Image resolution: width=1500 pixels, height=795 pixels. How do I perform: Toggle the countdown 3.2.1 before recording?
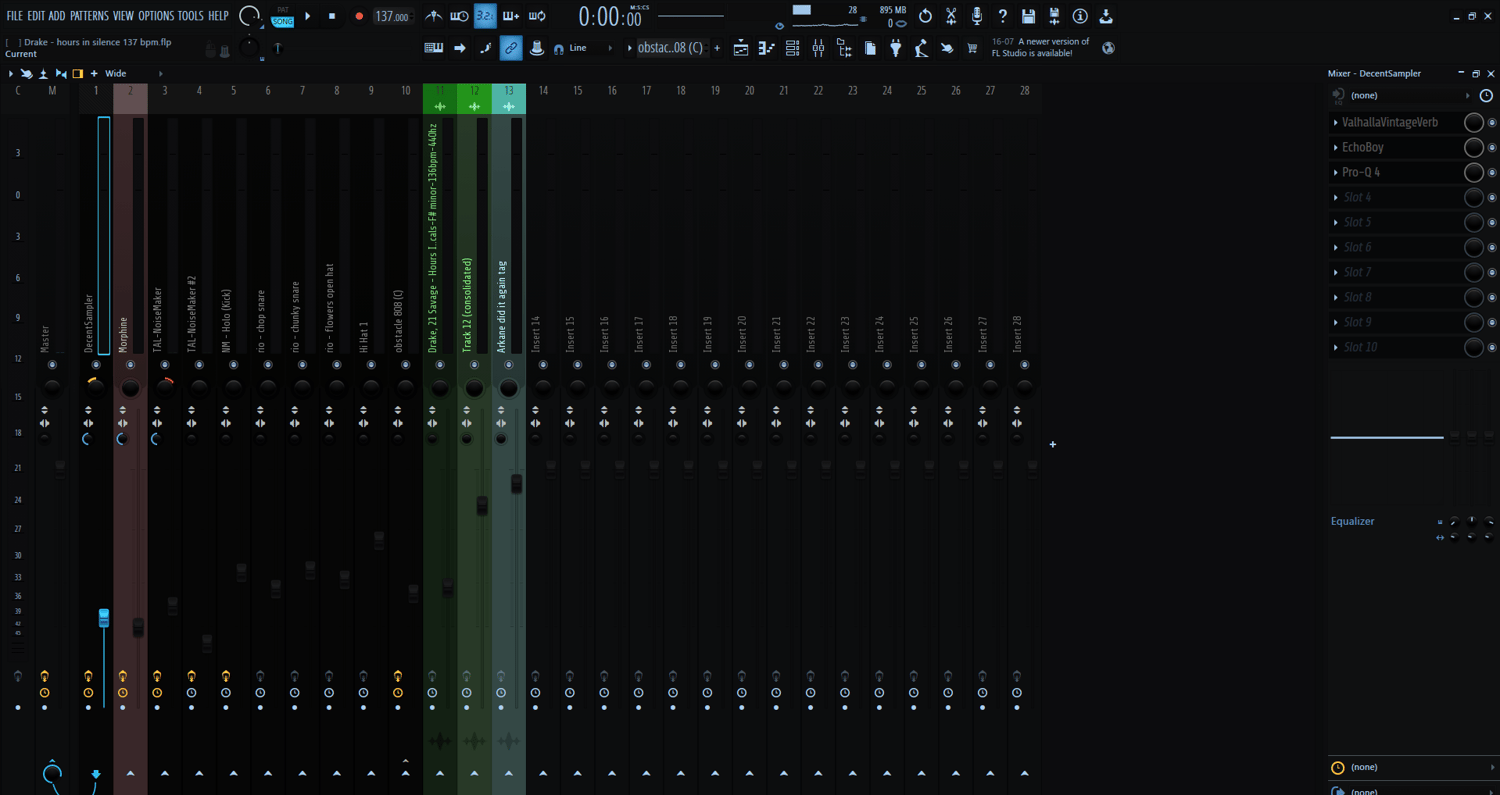coord(485,16)
